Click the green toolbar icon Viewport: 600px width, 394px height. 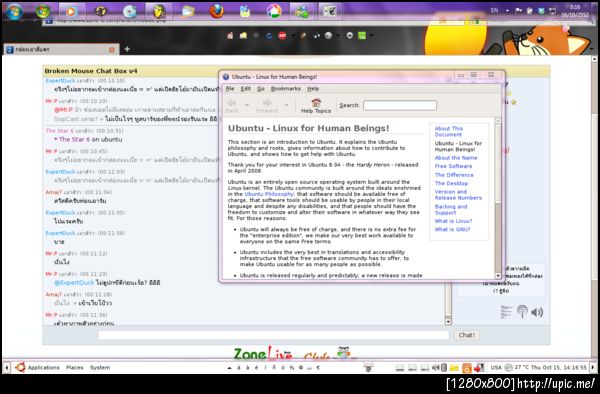pos(362,36)
